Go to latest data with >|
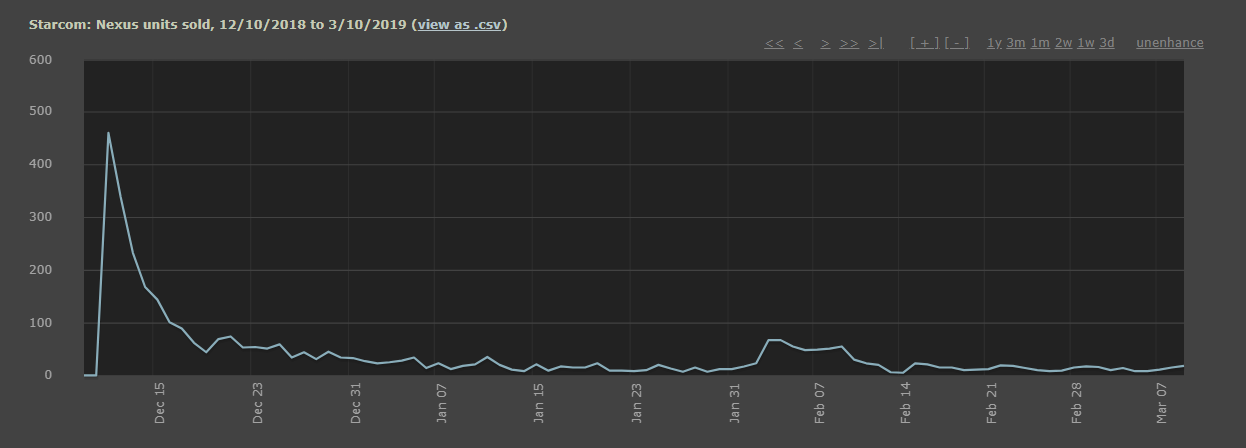 [875, 43]
